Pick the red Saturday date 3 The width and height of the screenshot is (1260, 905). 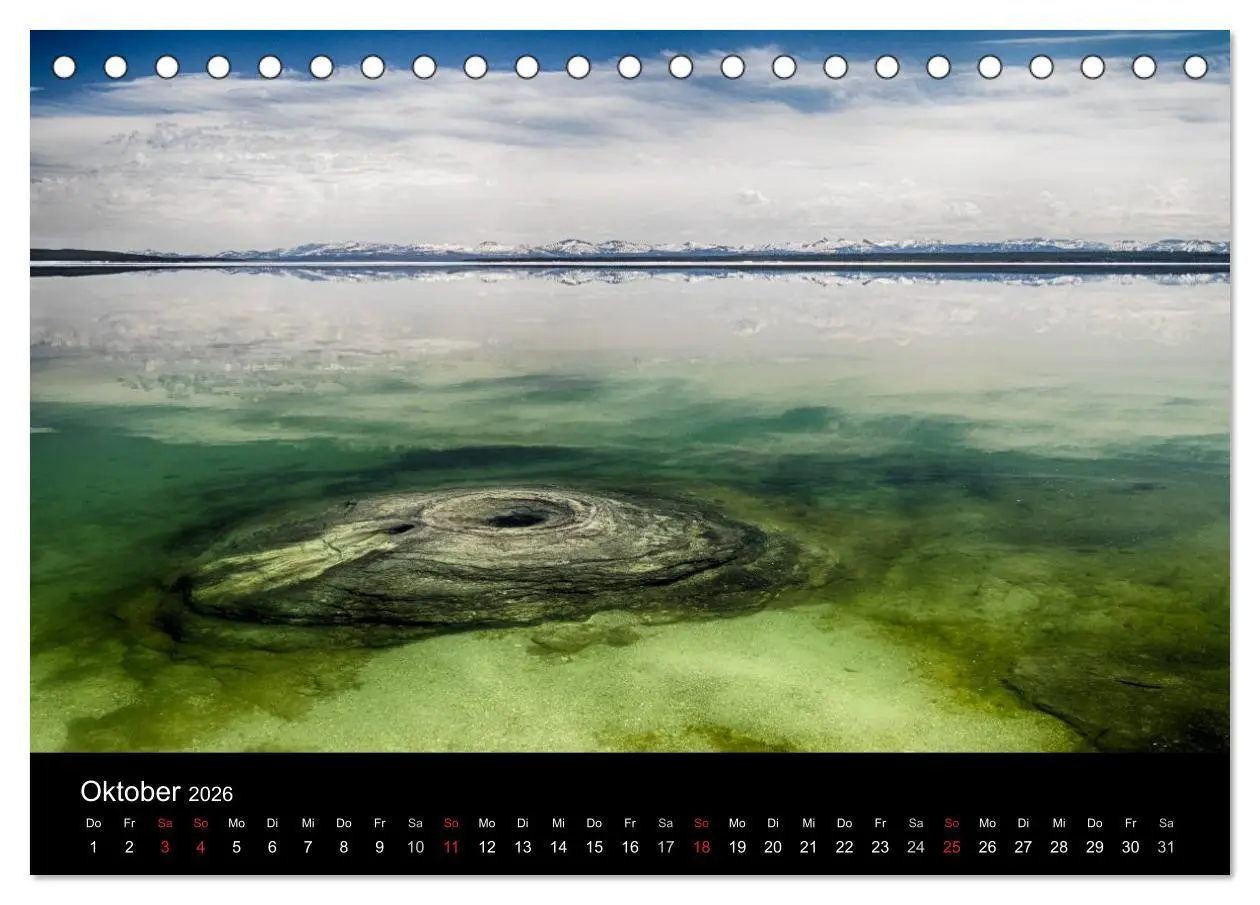pos(165,847)
